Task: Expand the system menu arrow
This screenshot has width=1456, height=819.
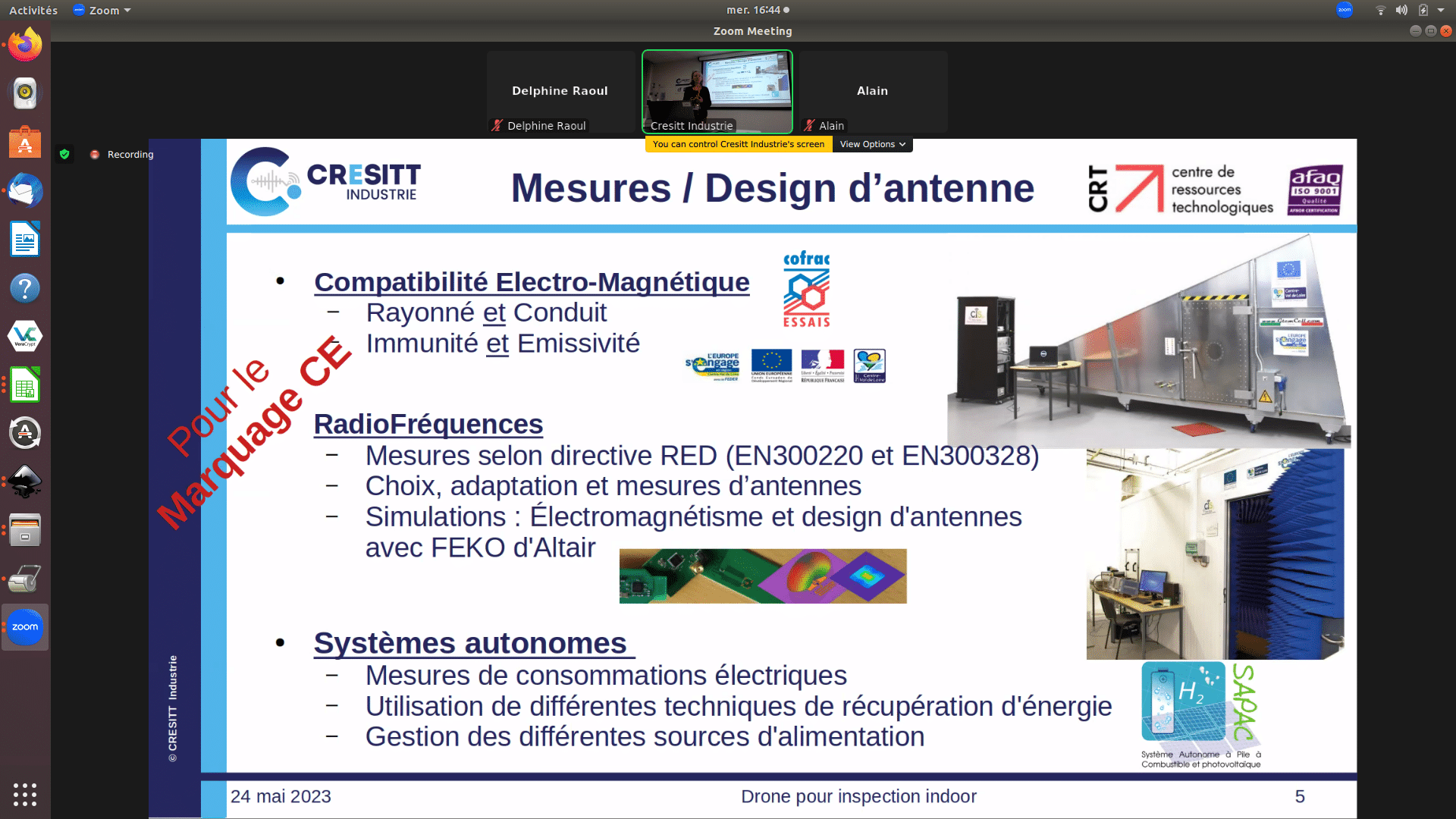Action: 1441,10
